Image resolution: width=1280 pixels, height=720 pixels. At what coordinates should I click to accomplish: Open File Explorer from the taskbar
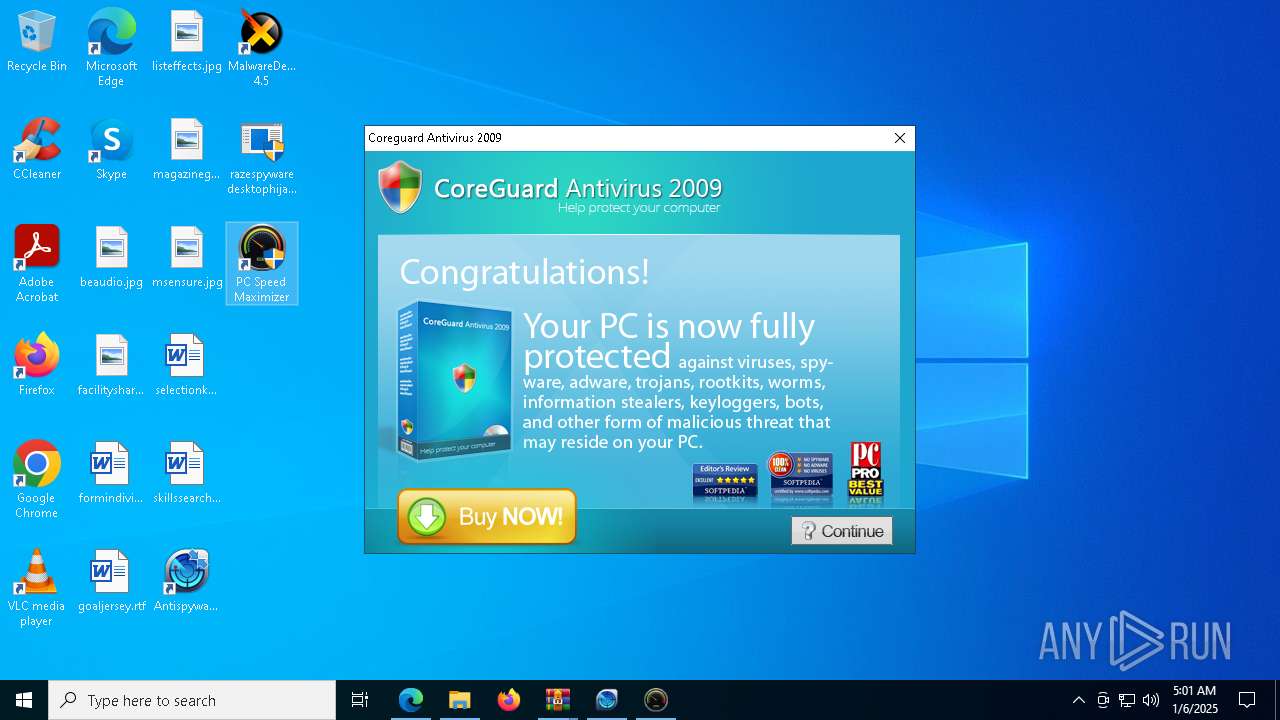point(459,700)
